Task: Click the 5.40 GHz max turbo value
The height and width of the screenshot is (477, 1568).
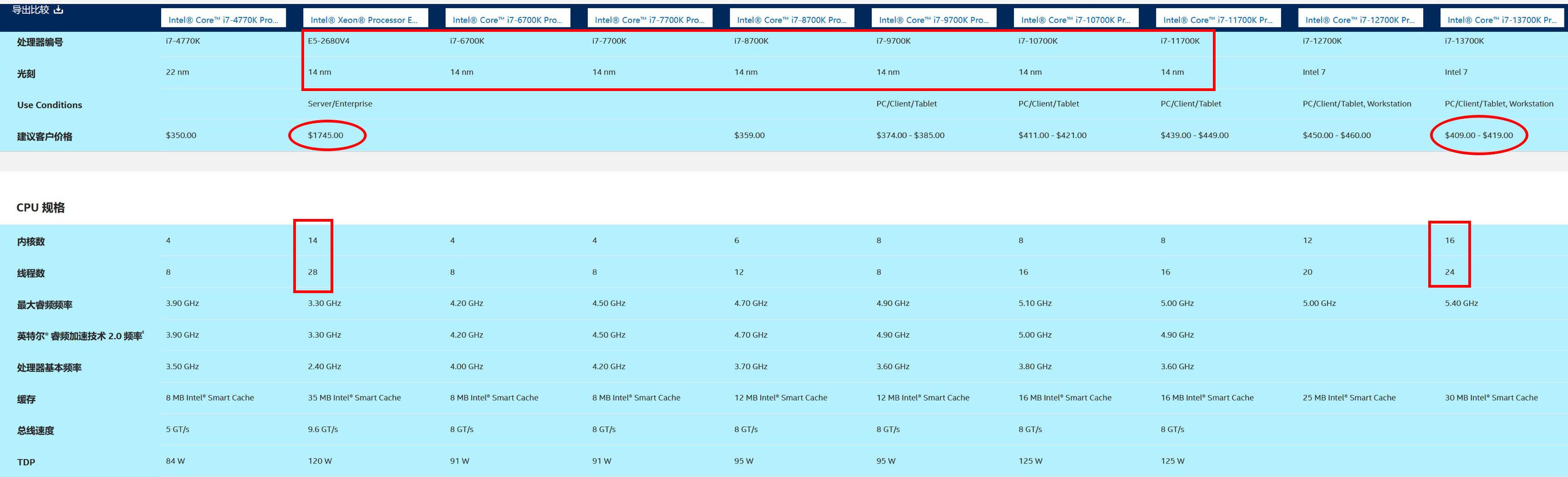Action: coord(1461,303)
